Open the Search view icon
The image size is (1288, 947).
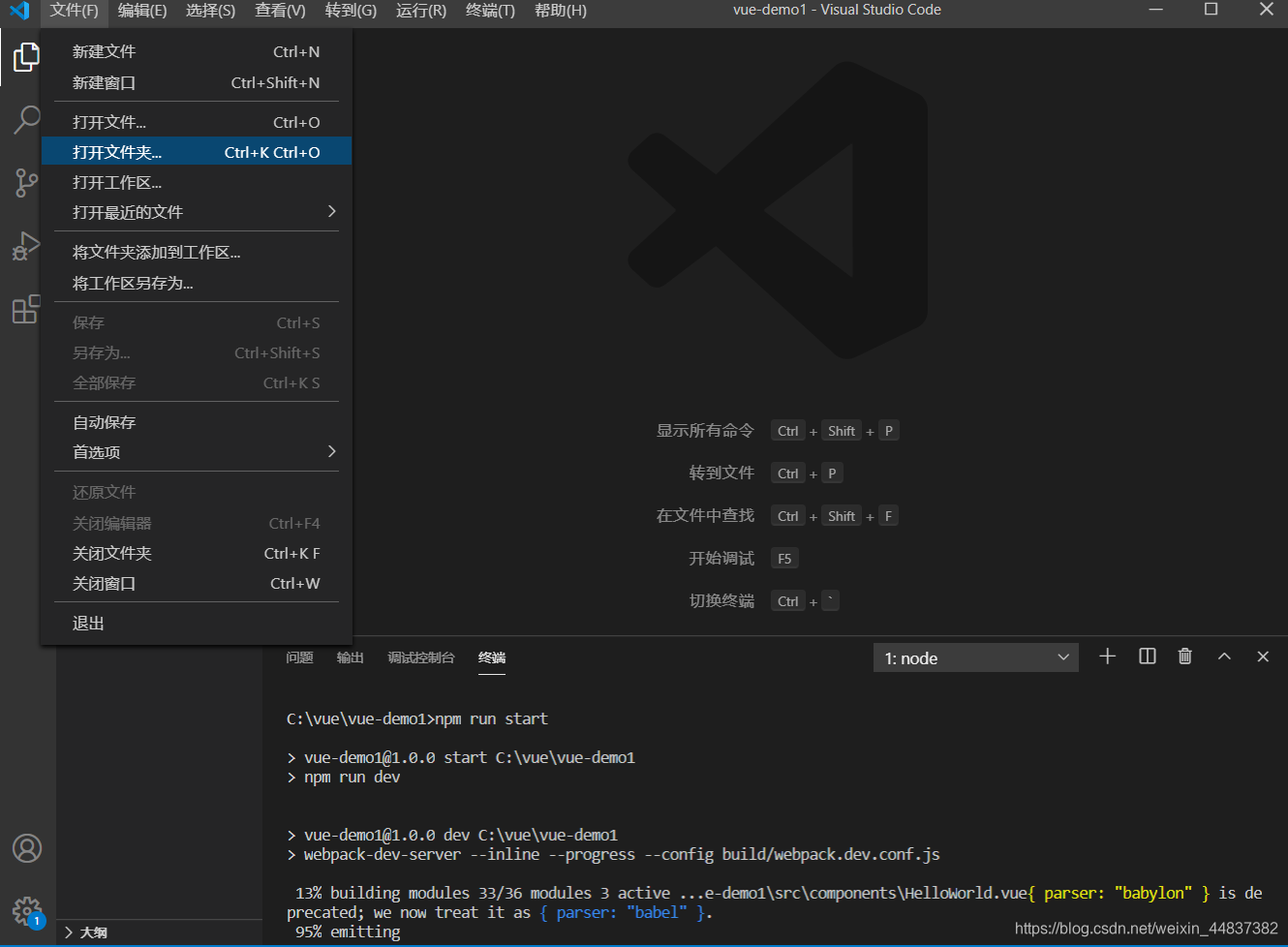coord(26,120)
